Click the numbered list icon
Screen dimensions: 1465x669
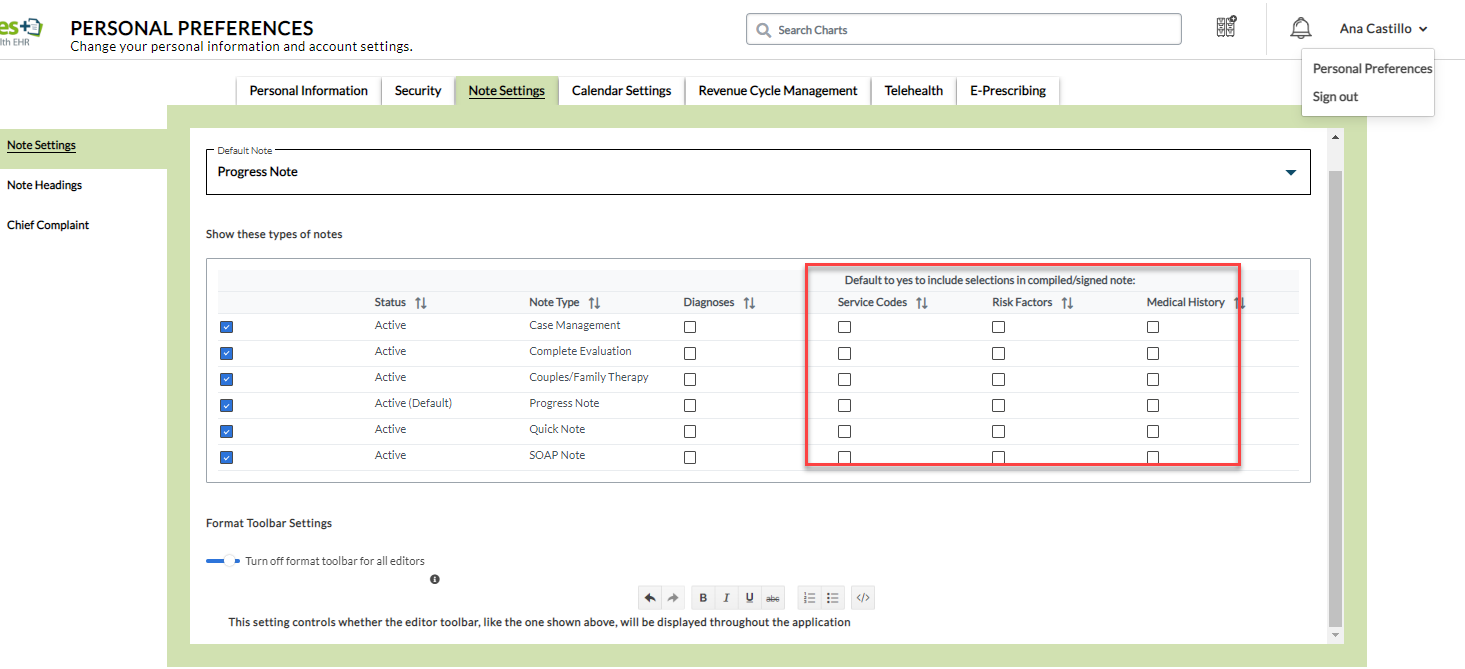tap(810, 598)
